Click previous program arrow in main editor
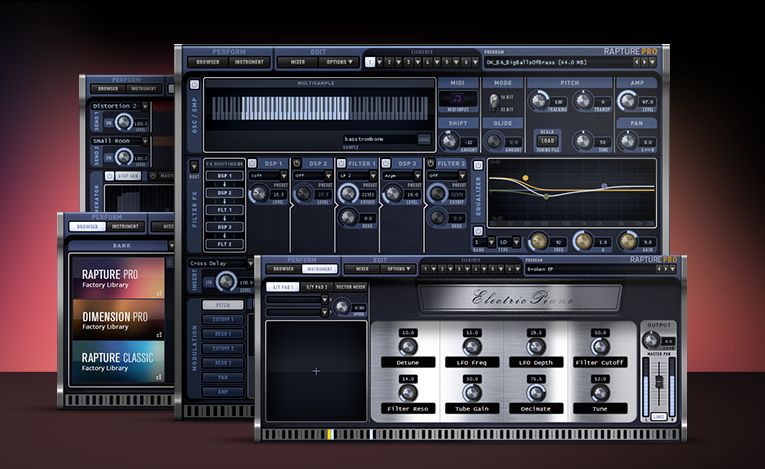 click(636, 62)
